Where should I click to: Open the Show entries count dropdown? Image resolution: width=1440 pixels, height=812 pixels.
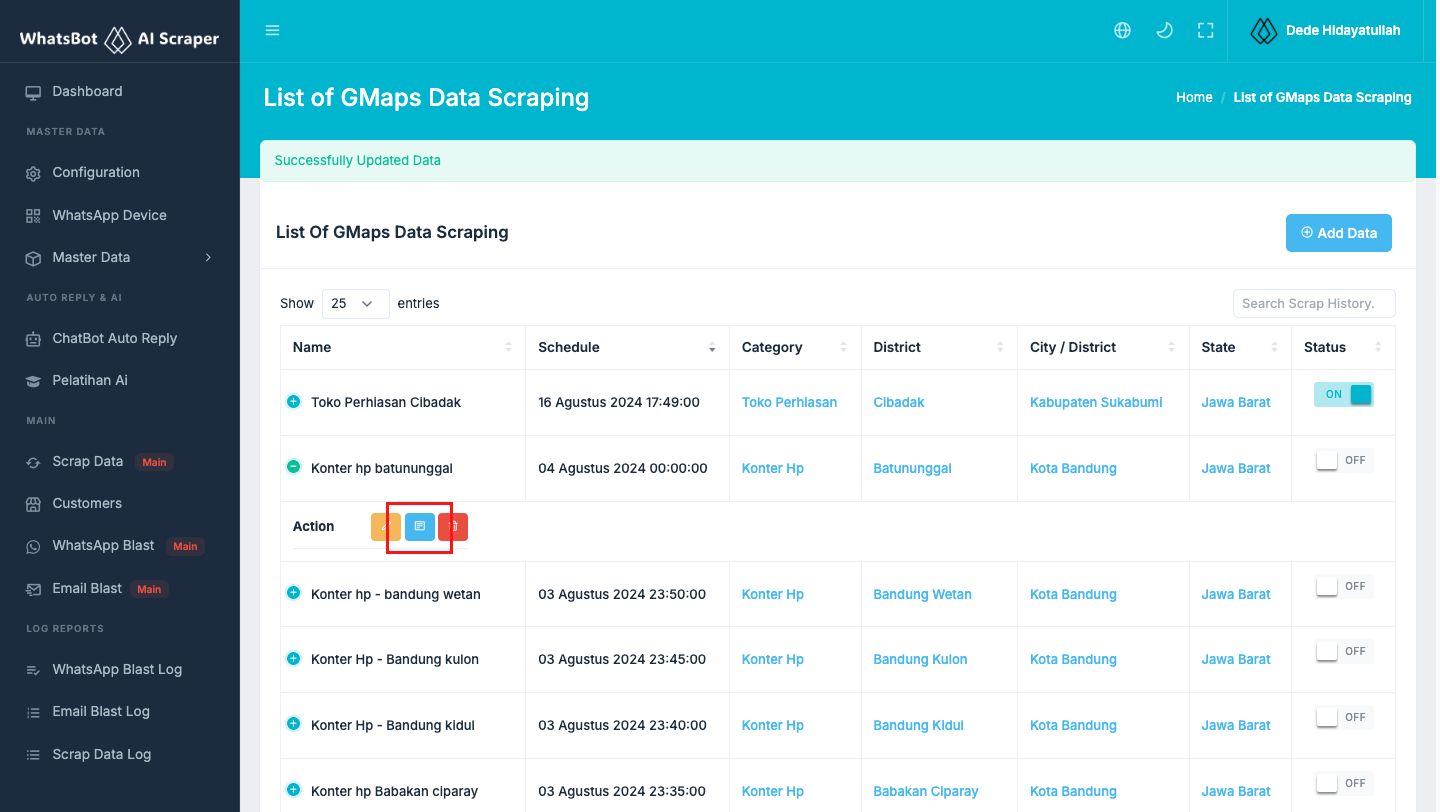point(356,303)
